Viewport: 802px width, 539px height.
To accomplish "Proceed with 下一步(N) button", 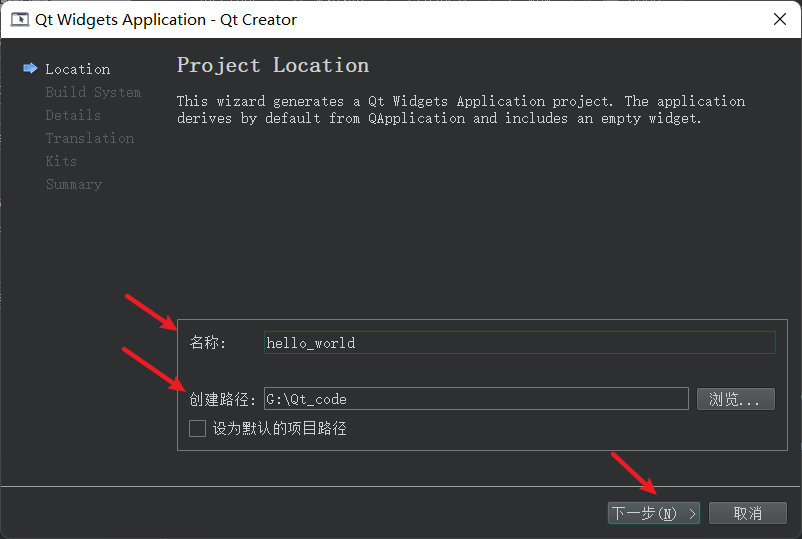I will pyautogui.click(x=654, y=513).
